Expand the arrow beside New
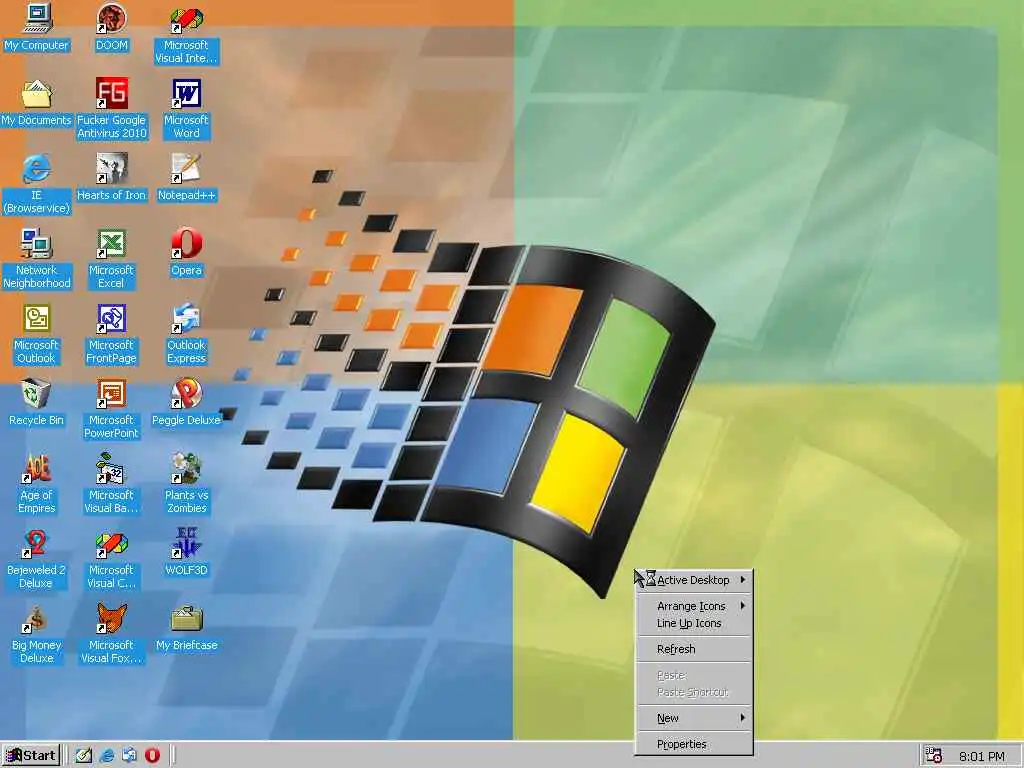 [x=743, y=718]
